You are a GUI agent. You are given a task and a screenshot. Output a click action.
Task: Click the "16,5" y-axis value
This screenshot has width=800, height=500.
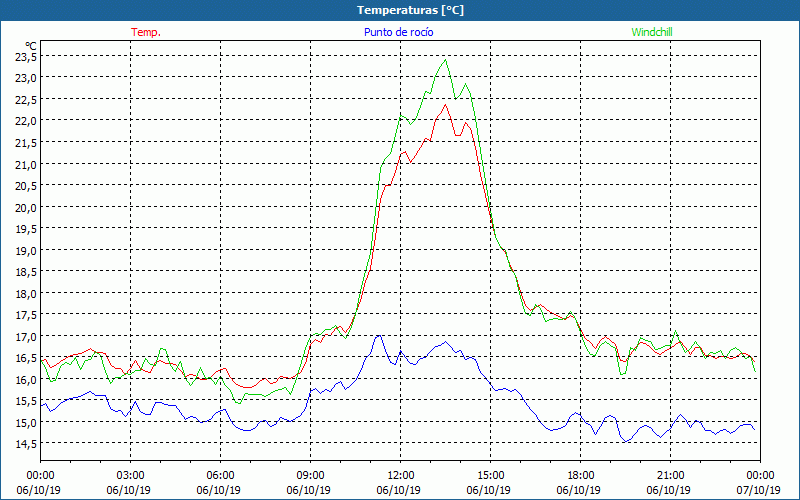[x=26, y=358]
